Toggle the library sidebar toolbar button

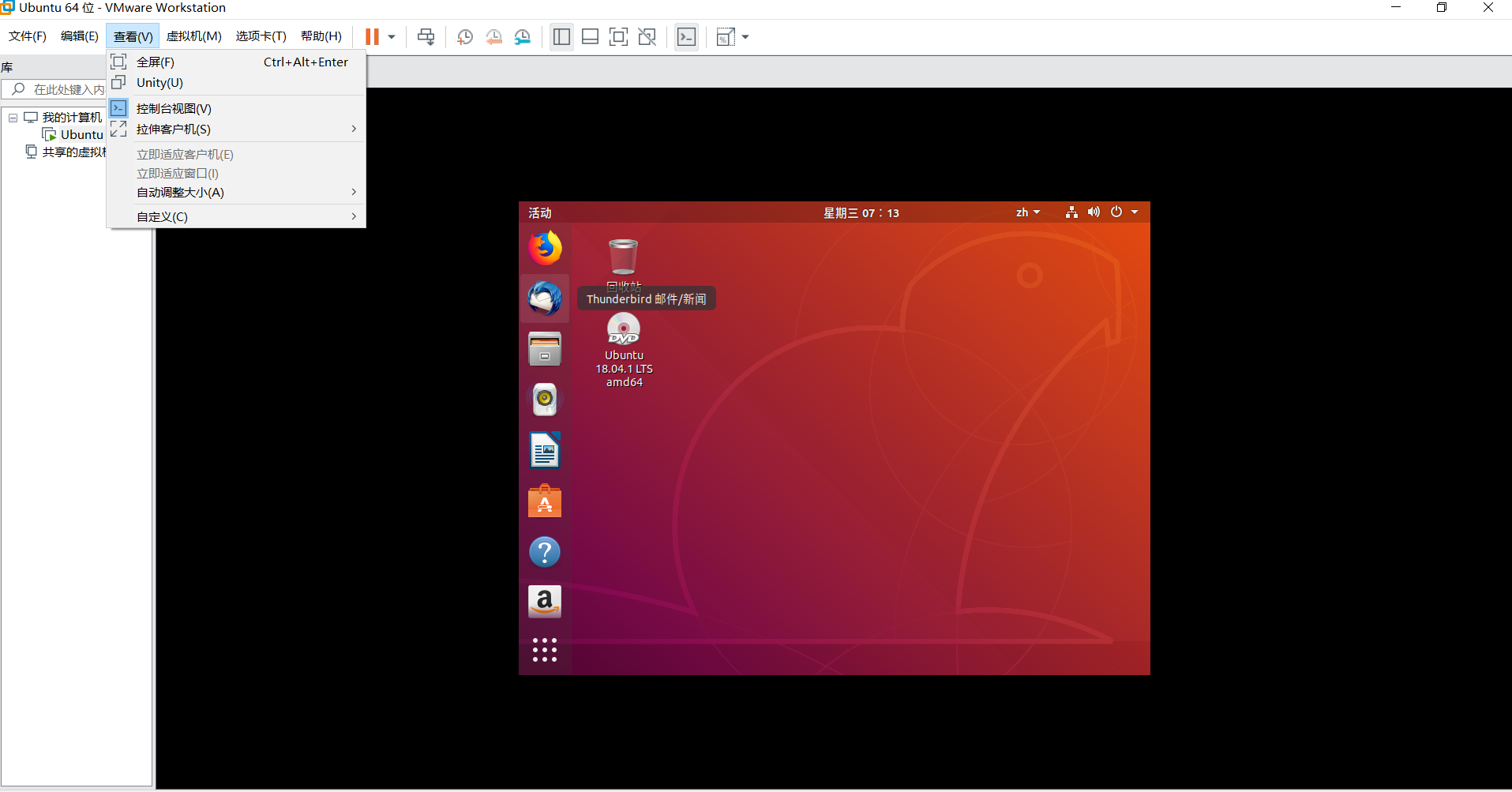pos(561,37)
